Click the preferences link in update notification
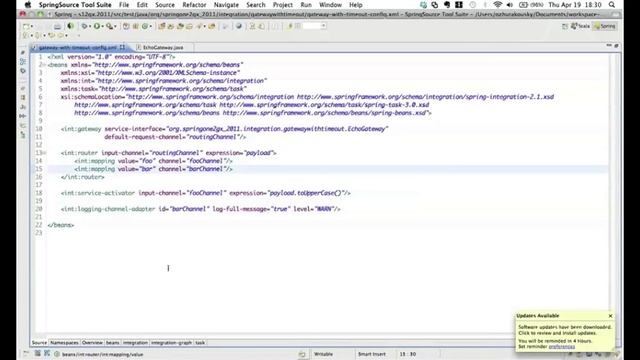This screenshot has height=360, width=640. coord(562,347)
